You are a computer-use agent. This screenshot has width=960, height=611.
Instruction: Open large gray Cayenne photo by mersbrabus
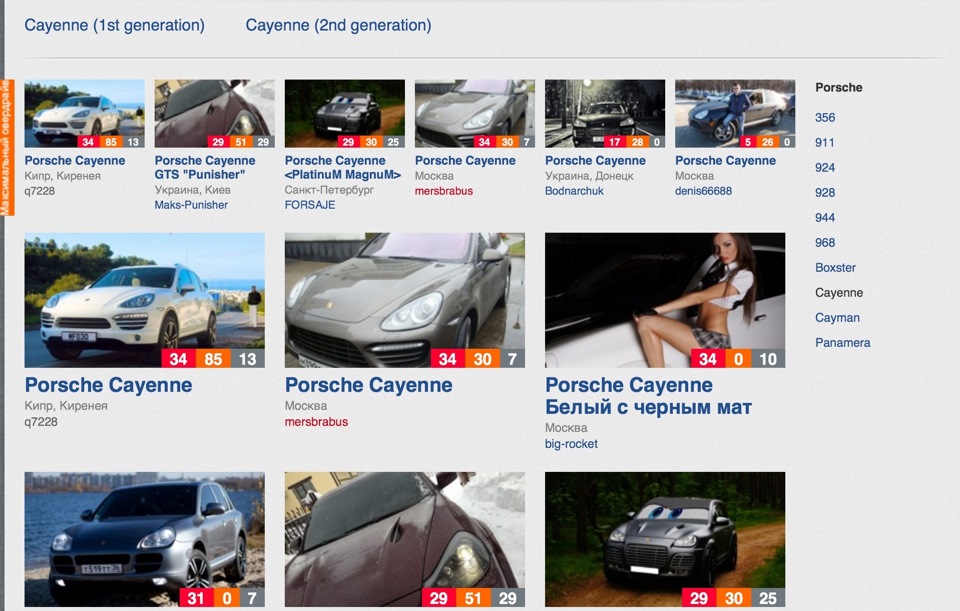405,300
